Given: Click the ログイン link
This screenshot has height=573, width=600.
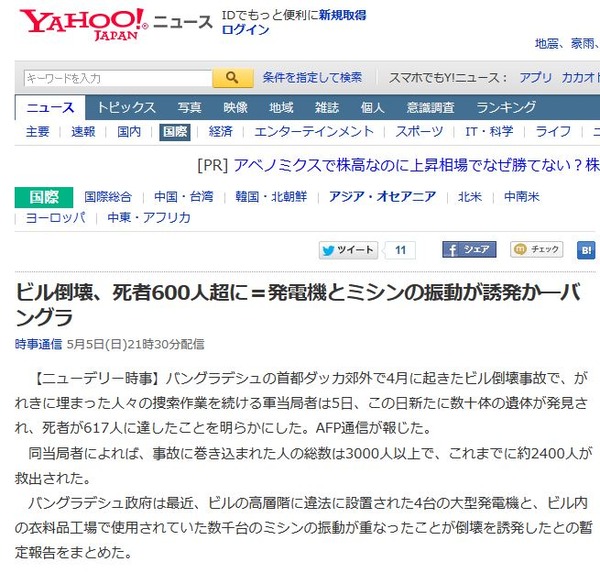Looking at the screenshot, I should click(245, 30).
